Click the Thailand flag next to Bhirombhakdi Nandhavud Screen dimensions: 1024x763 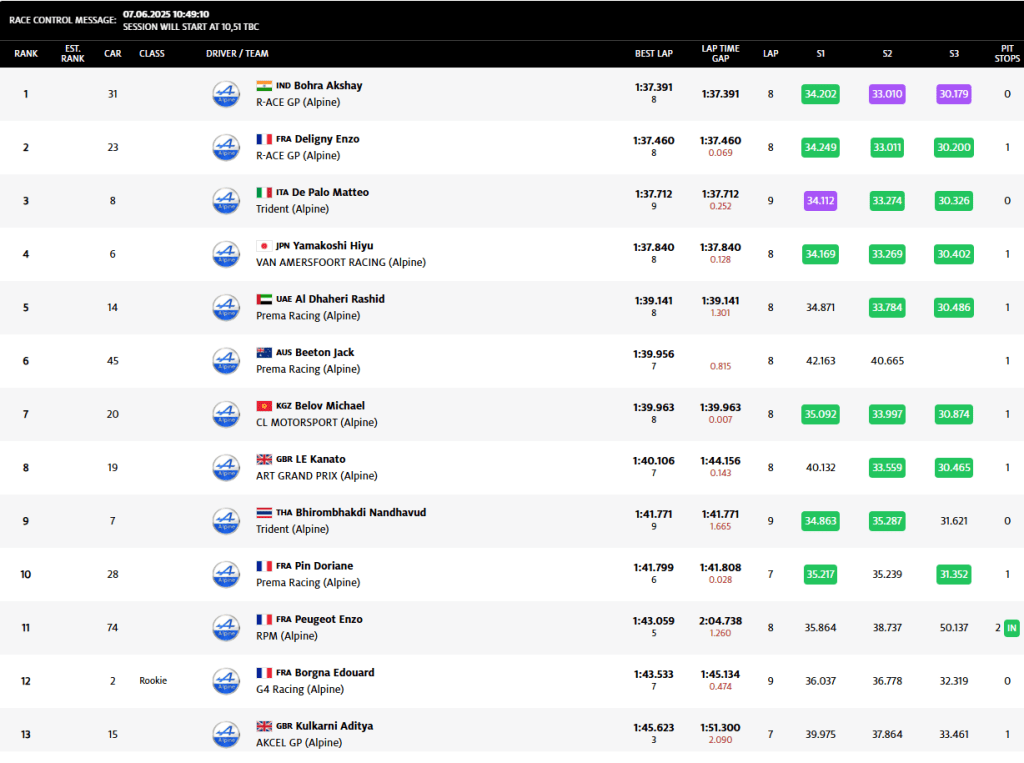(264, 513)
